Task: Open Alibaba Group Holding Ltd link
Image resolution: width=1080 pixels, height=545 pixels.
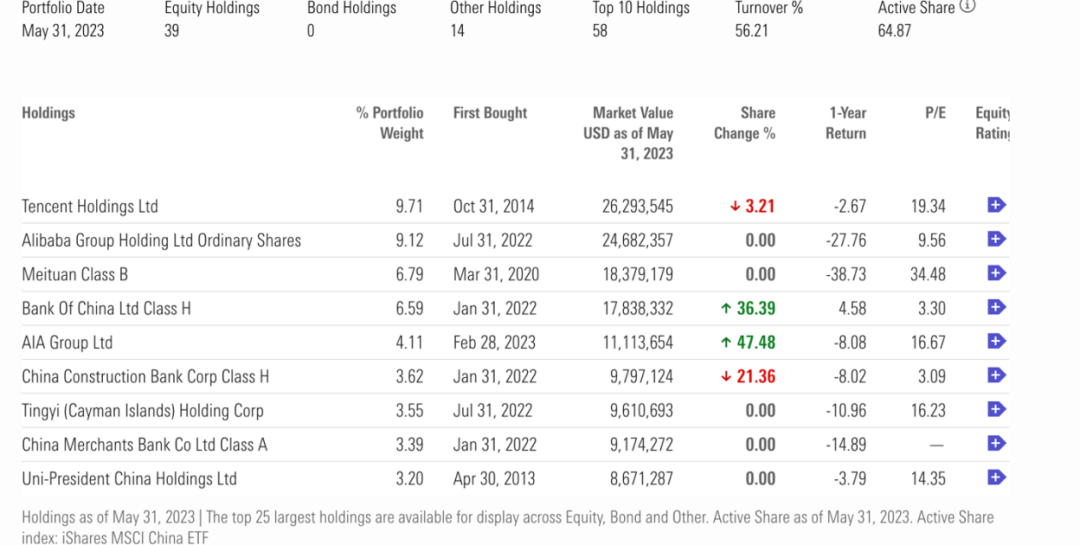Action: [161, 241]
